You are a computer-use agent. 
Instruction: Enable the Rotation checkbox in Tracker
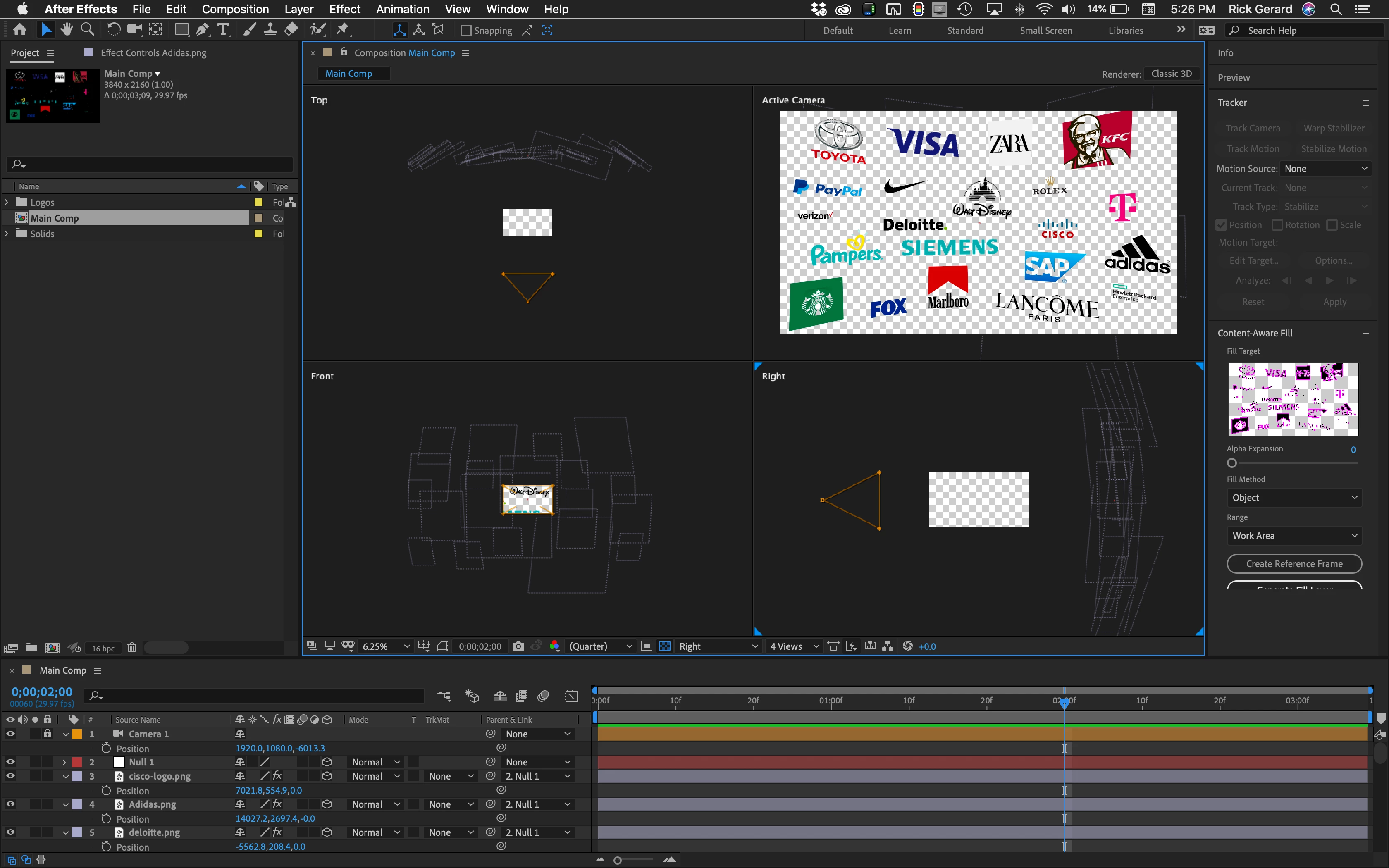pyautogui.click(x=1277, y=225)
